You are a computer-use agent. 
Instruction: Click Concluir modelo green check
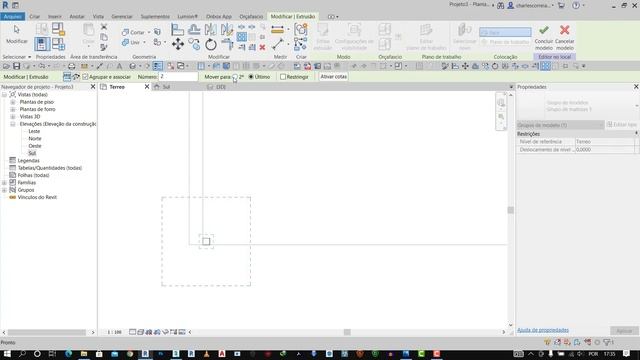544,37
